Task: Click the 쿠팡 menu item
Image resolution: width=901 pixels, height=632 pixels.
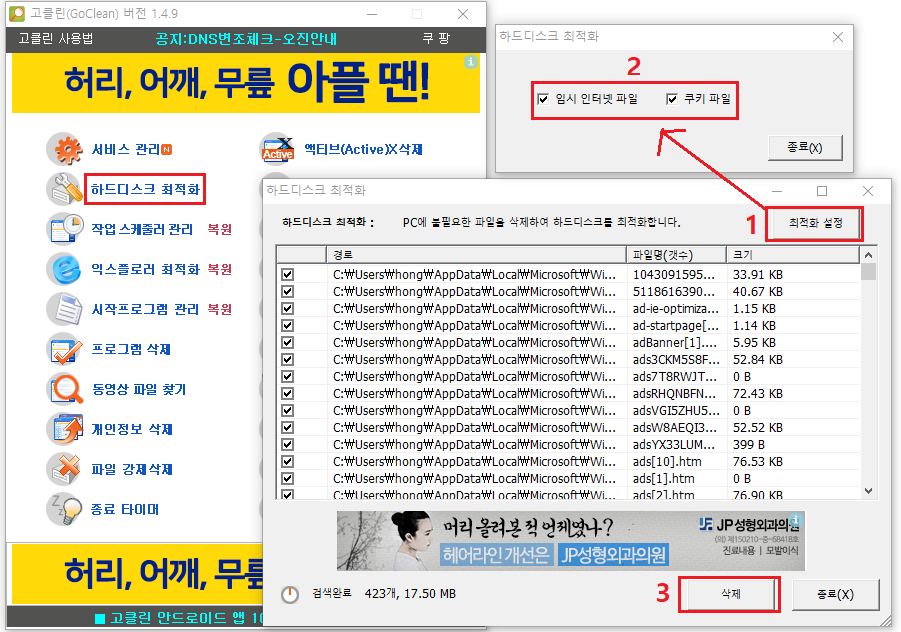Action: (436, 38)
